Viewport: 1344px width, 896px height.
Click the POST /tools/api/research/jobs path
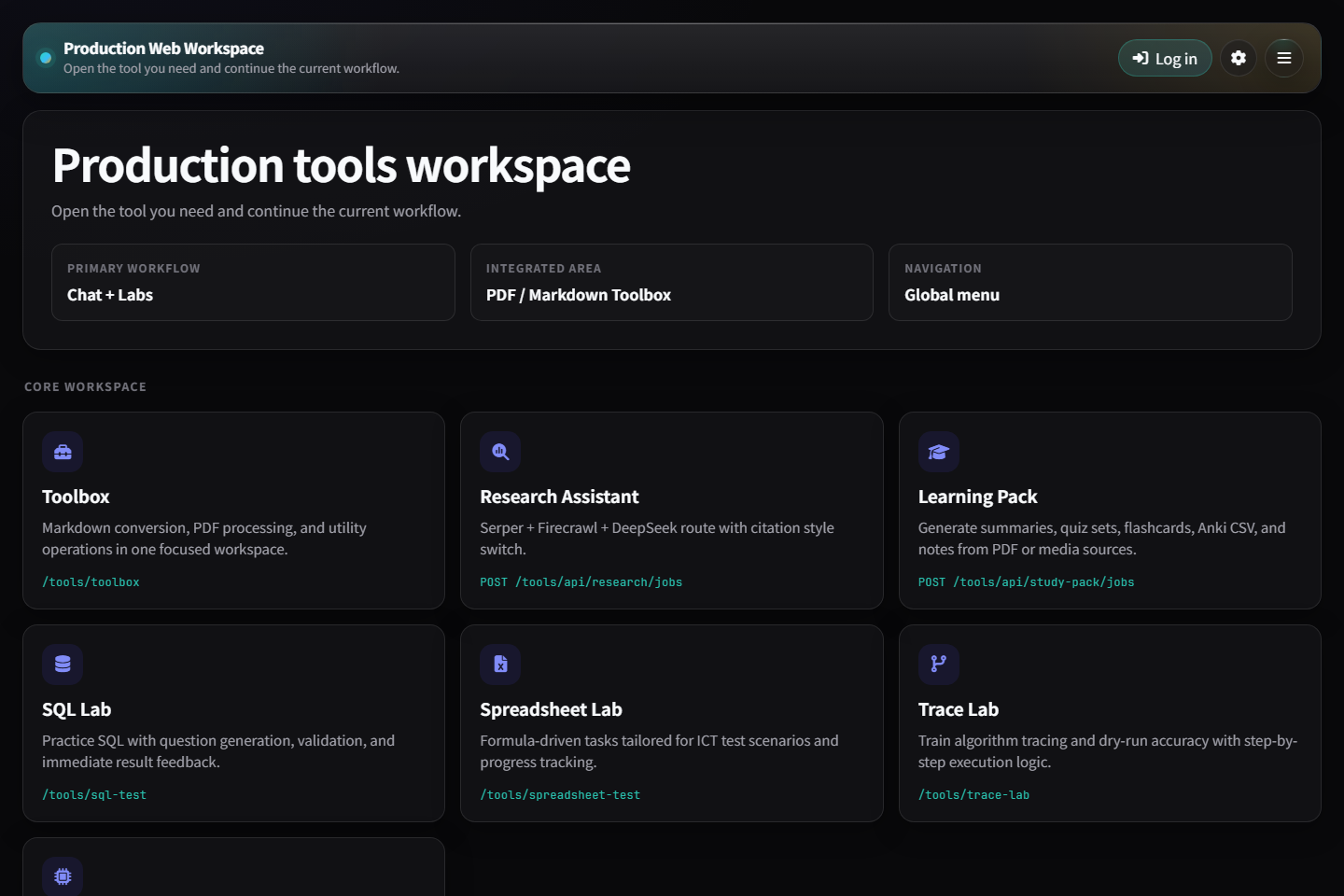(x=581, y=581)
